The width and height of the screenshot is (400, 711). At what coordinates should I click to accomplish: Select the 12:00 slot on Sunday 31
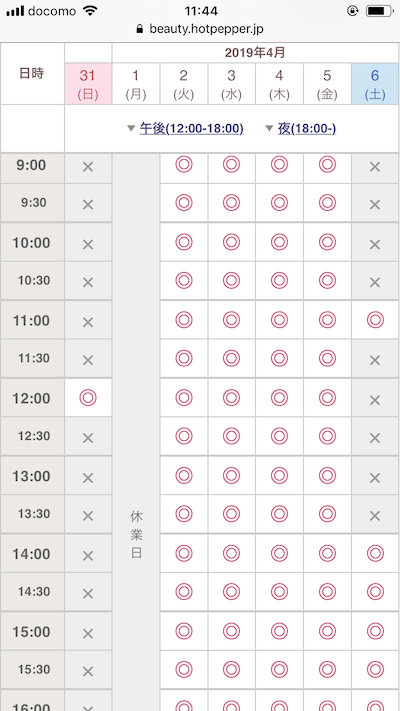tap(88, 398)
